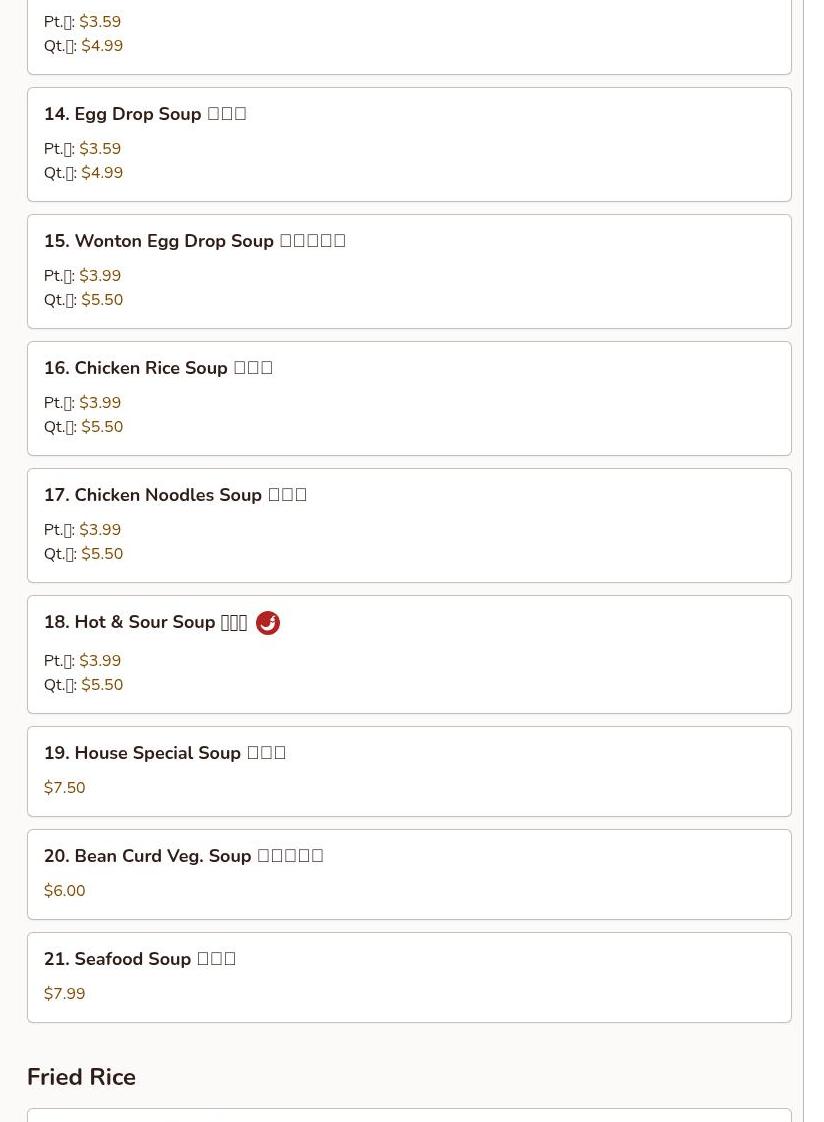Click Chicken Rice Soup pint price
The image size is (824, 1122).
[100, 403]
